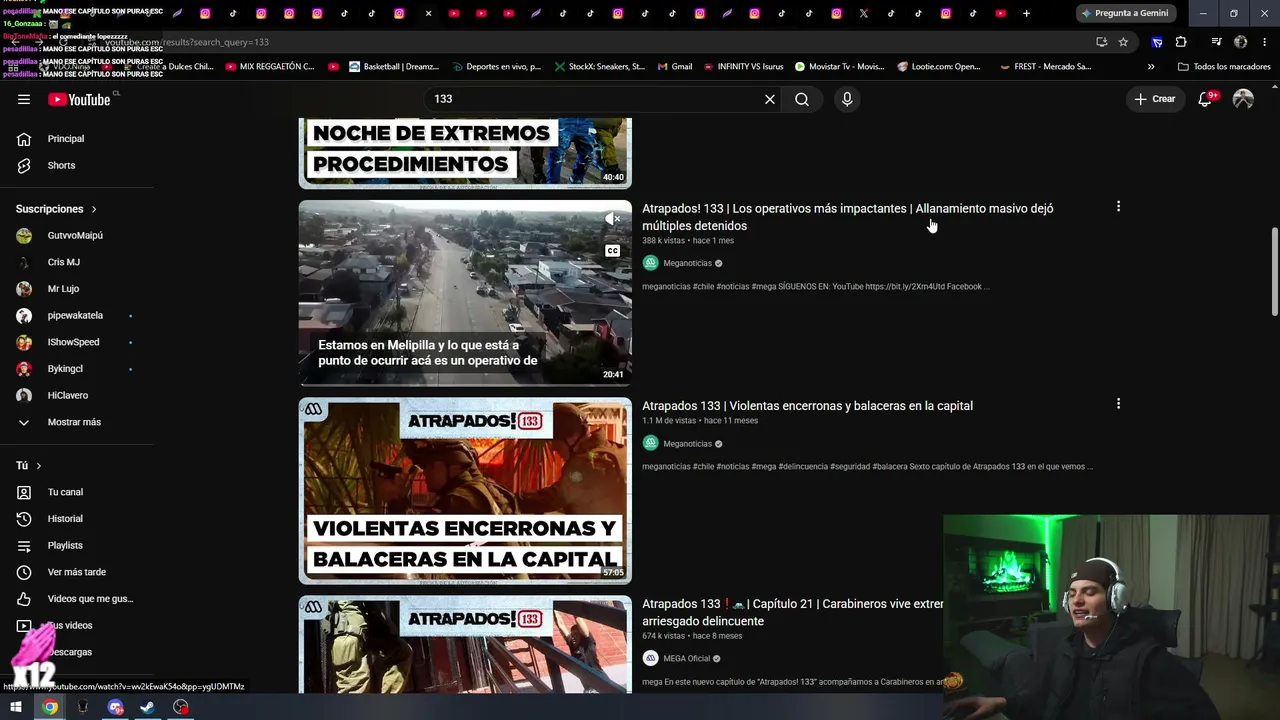Open title 'Los operativos más impactantes' video
This screenshot has height=720, width=1280.
[848, 217]
